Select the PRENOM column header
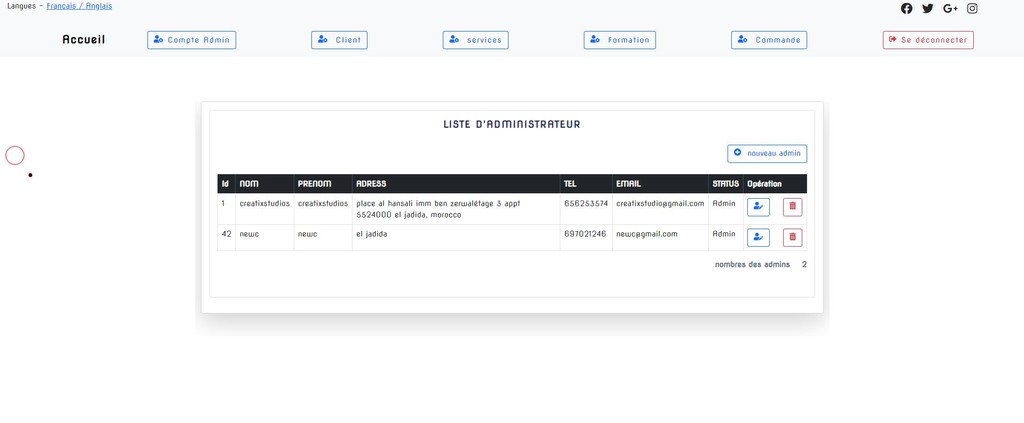1024x423 pixels. pyautogui.click(x=323, y=183)
